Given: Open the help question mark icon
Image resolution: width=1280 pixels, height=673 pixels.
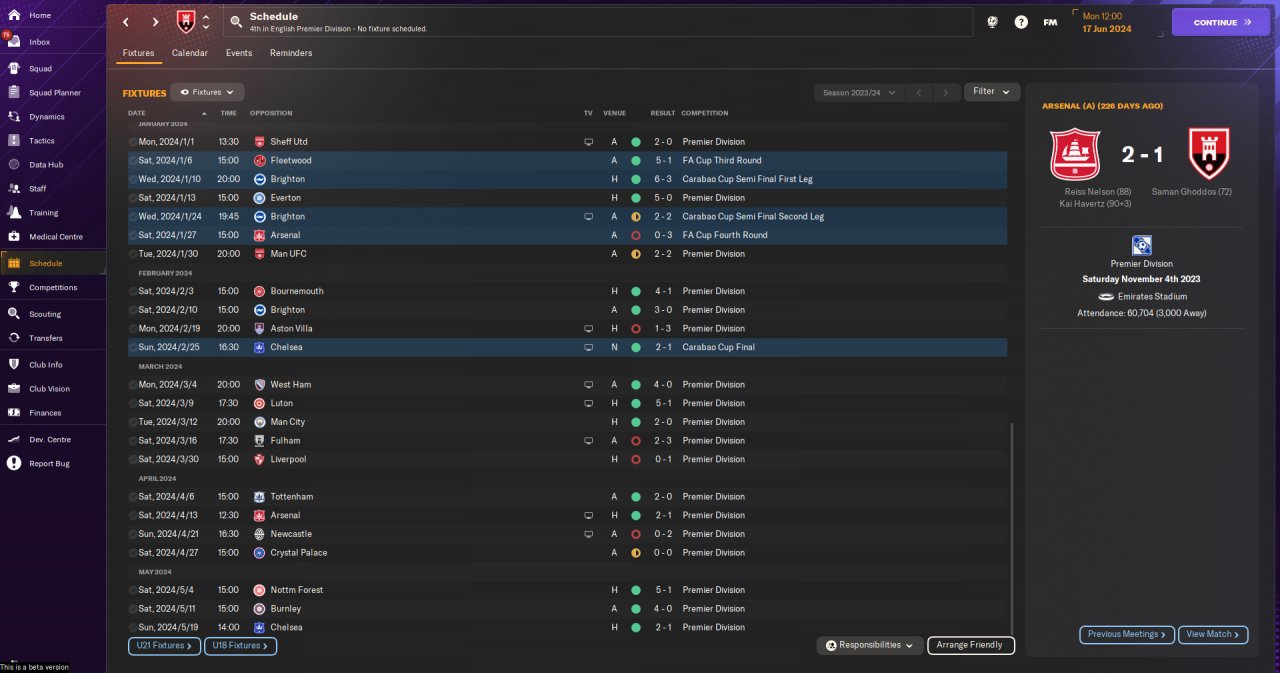Looking at the screenshot, I should coord(1021,22).
